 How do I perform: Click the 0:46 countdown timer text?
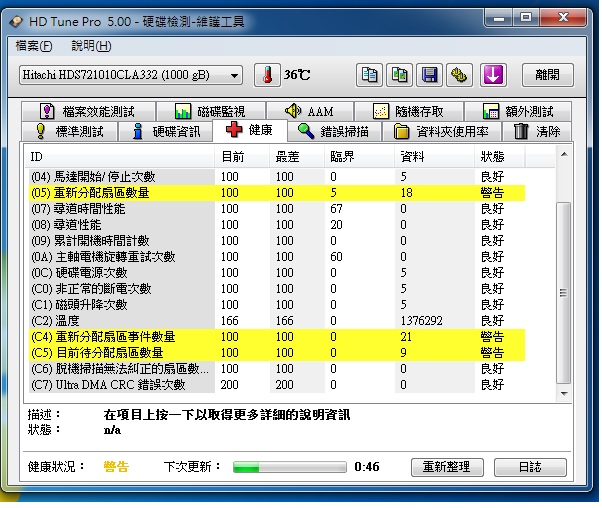(367, 467)
